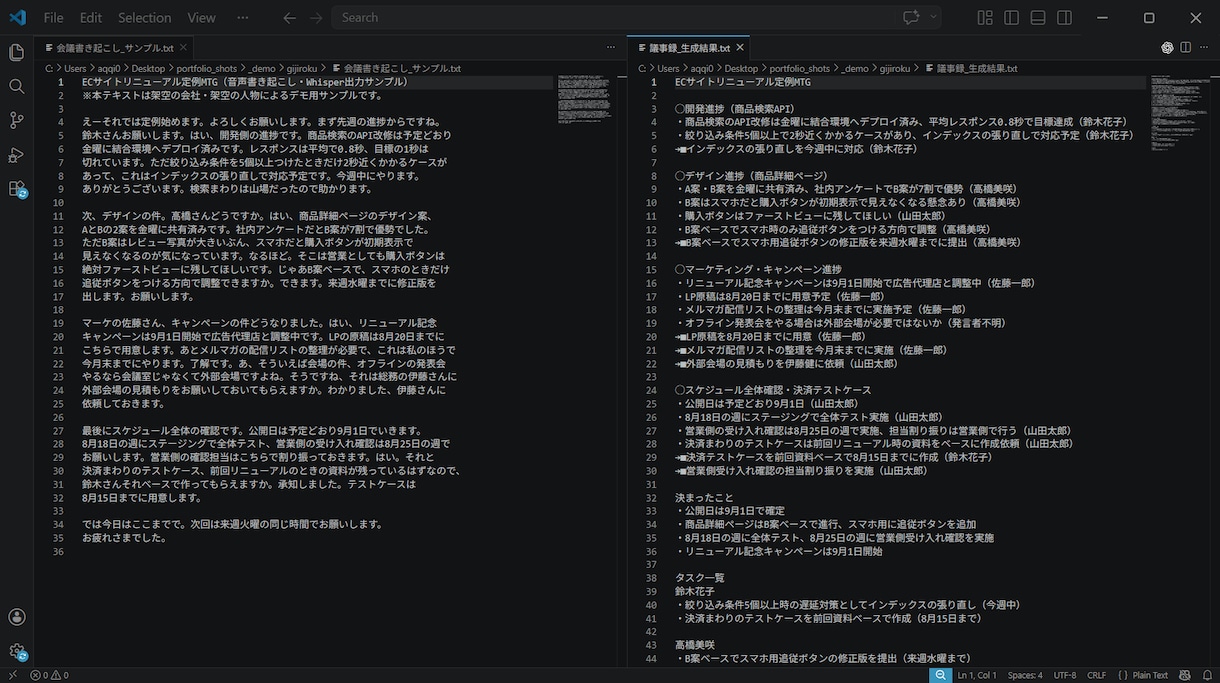The image size is (1220, 683).
Task: Open the Customize Layout icon
Action: pos(985,17)
